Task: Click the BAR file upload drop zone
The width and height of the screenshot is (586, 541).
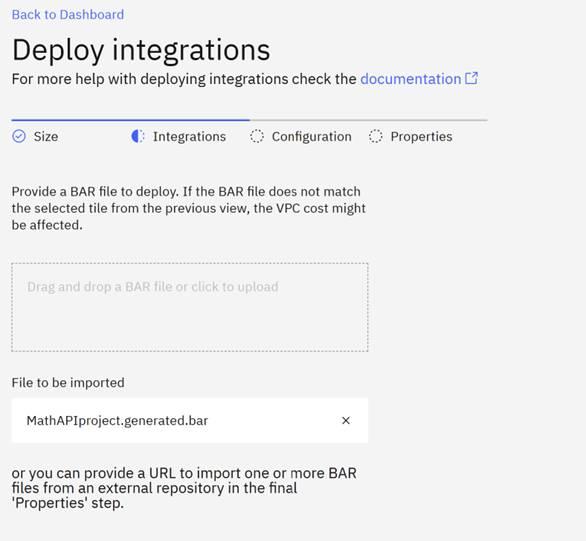Action: point(190,307)
